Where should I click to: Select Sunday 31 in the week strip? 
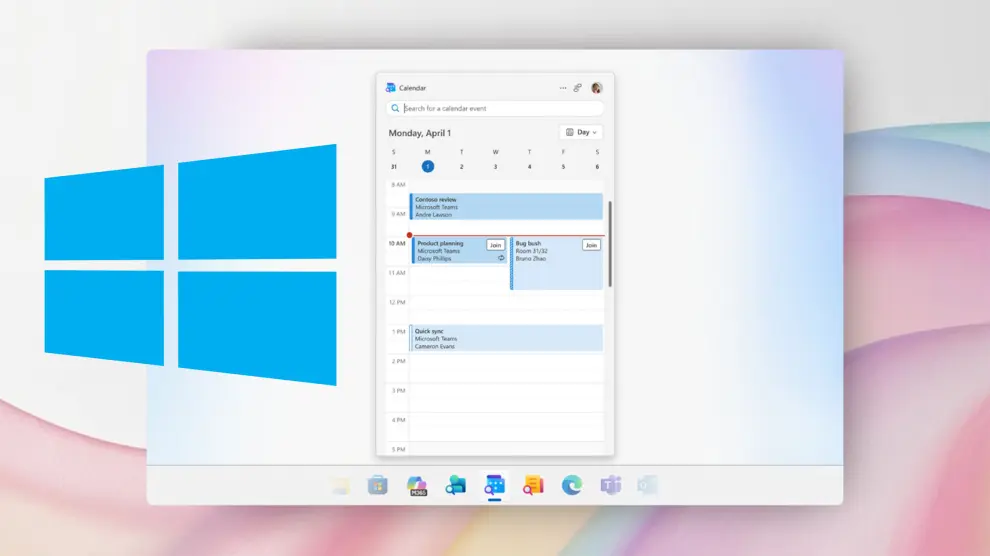point(394,167)
